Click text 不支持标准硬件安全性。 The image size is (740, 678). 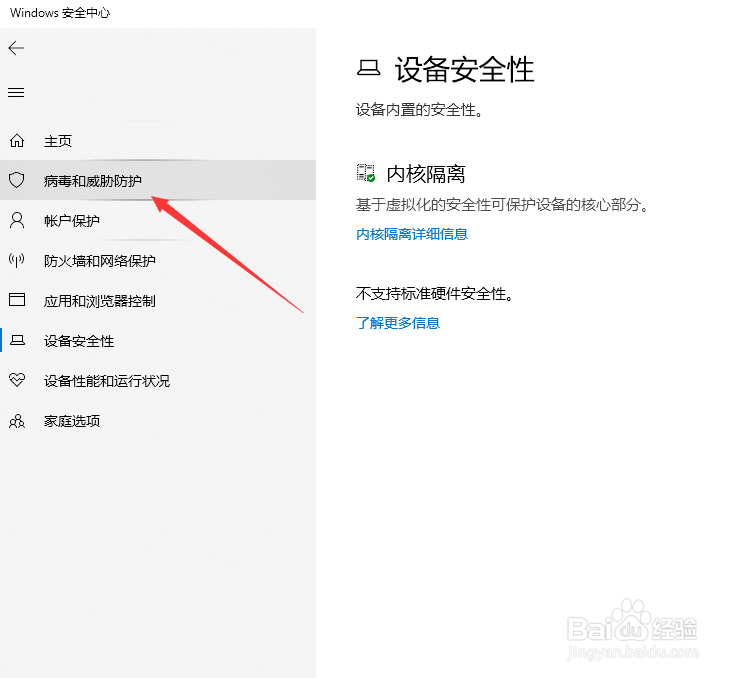coord(434,294)
